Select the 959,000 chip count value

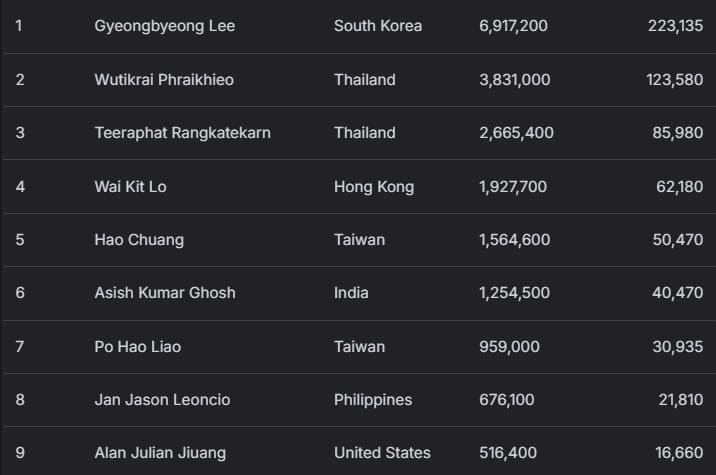[x=509, y=347]
